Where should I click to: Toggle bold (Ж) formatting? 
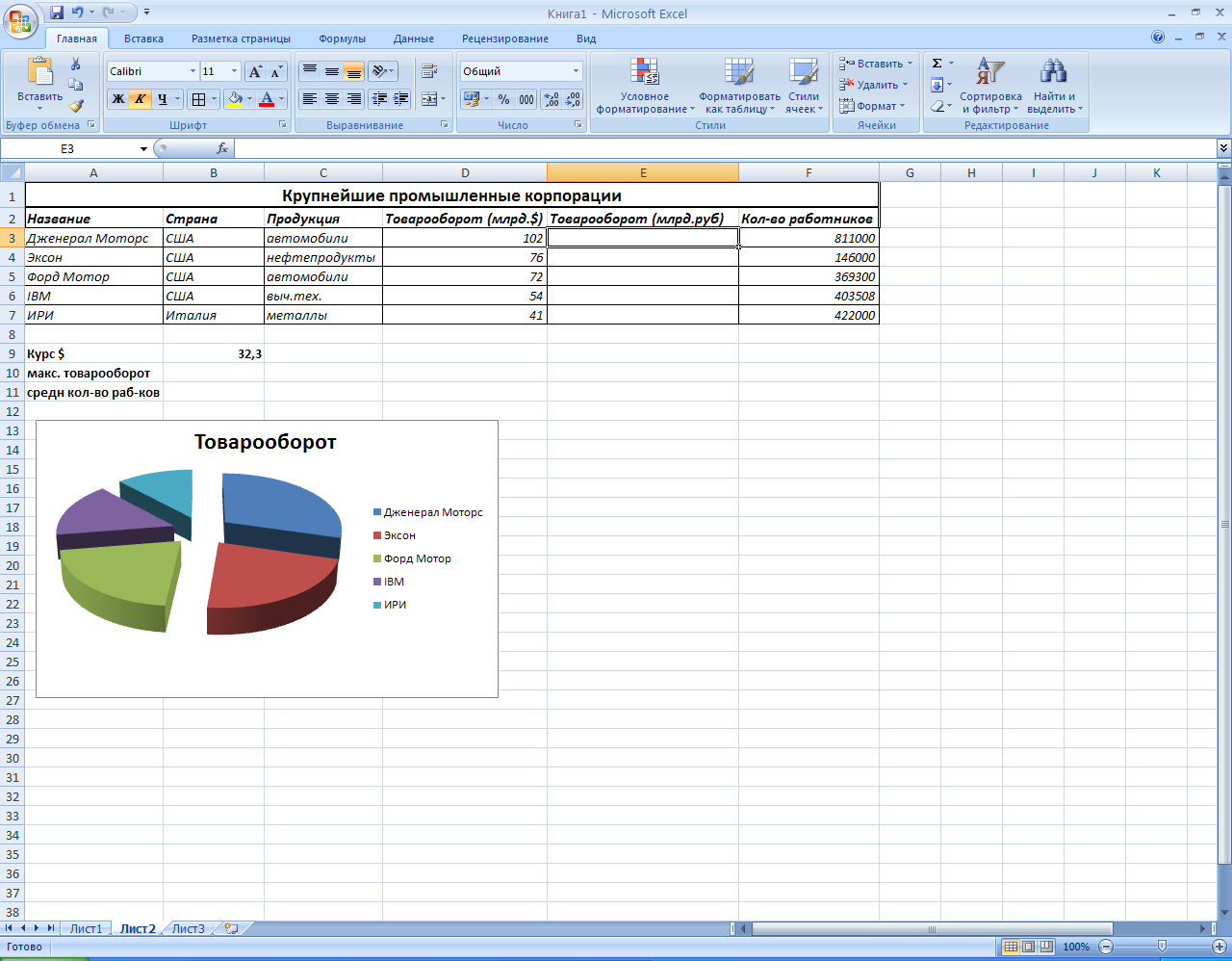pos(117,99)
